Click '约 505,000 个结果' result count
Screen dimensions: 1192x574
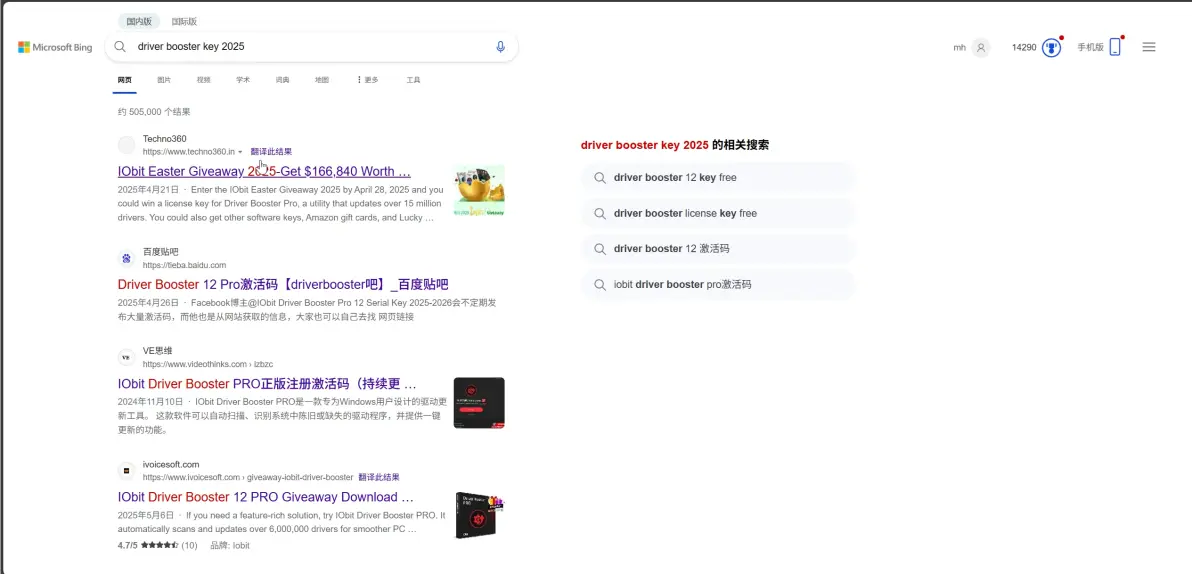[154, 112]
